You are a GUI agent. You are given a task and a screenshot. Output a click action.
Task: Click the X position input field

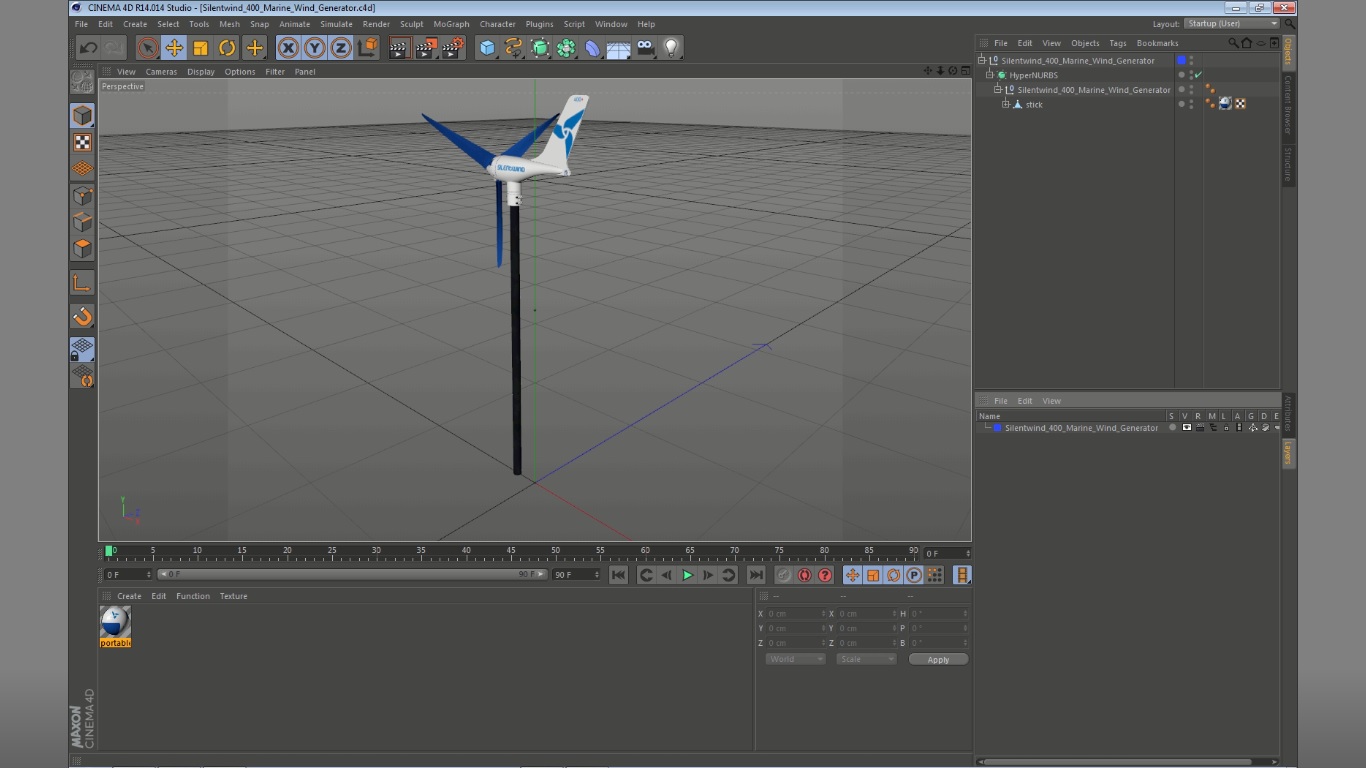795,614
